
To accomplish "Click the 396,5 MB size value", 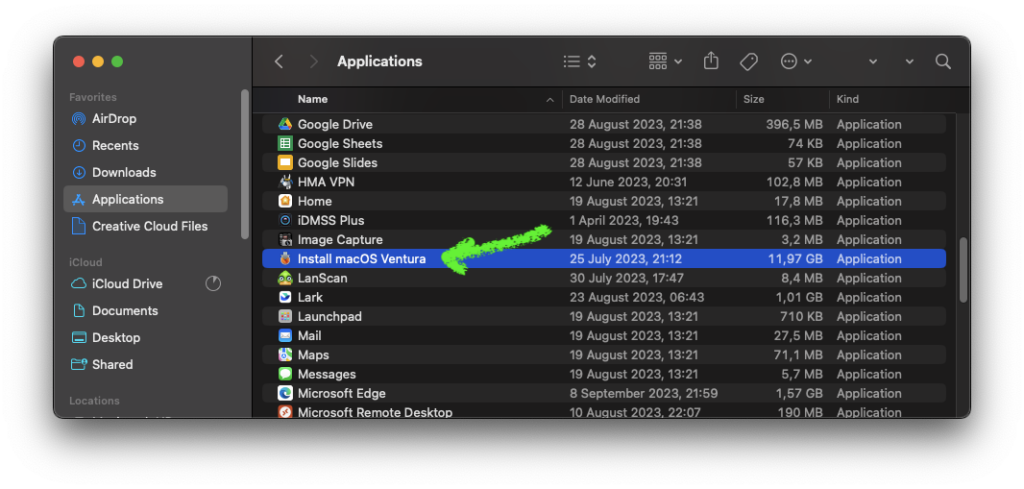I will [x=794, y=124].
